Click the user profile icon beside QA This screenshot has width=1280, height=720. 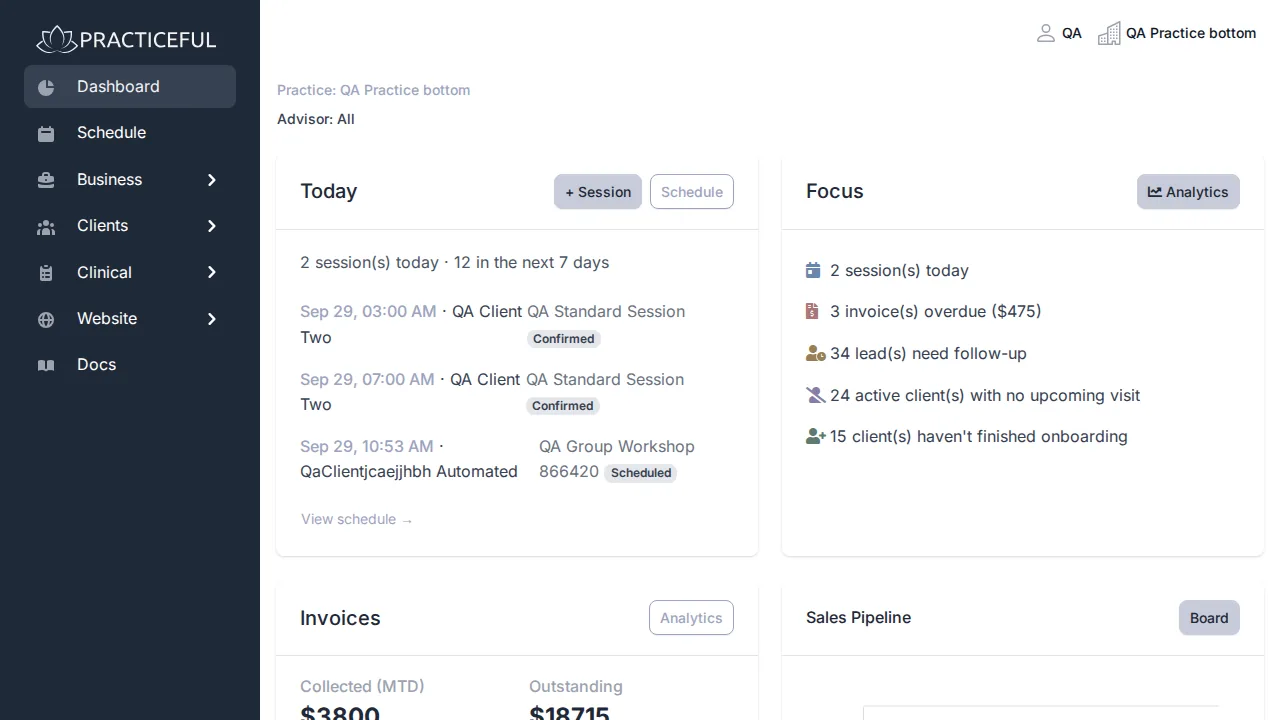click(1046, 33)
